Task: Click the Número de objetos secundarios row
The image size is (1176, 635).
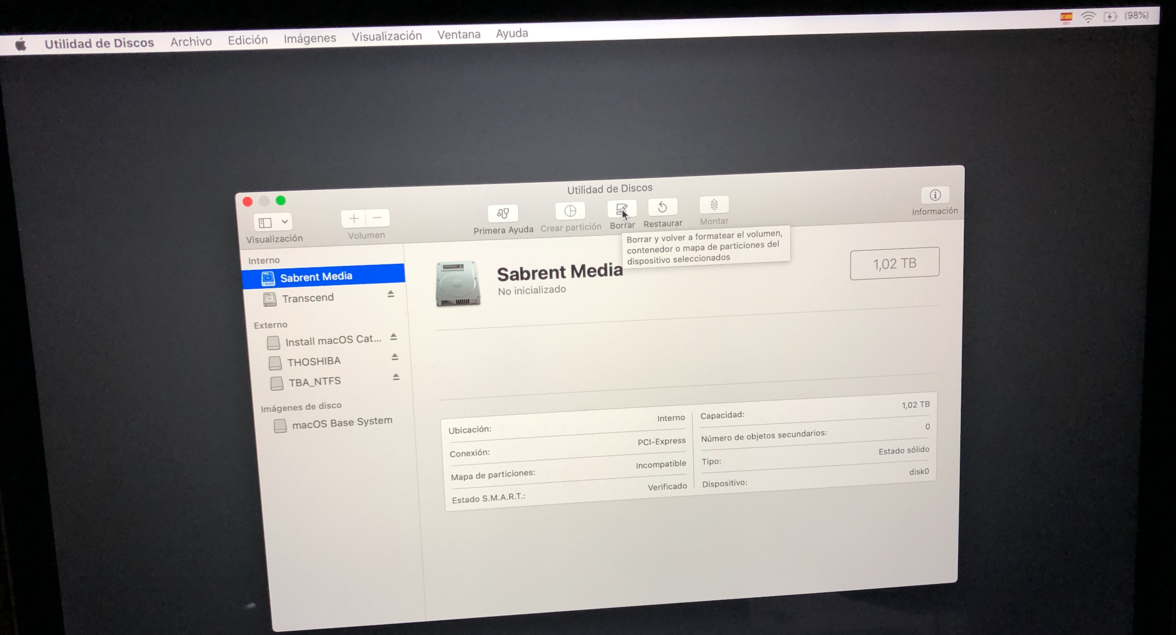Action: (815, 431)
